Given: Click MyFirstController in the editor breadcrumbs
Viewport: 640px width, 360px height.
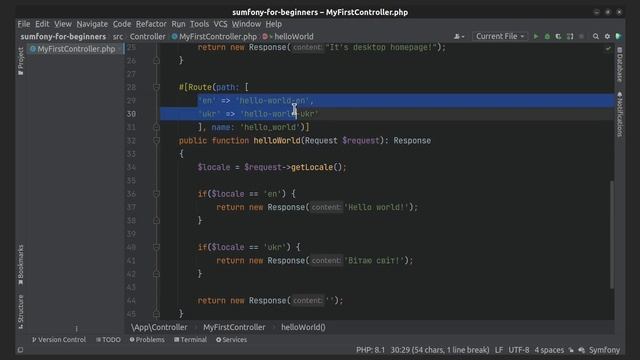Looking at the screenshot, I should pos(234,327).
